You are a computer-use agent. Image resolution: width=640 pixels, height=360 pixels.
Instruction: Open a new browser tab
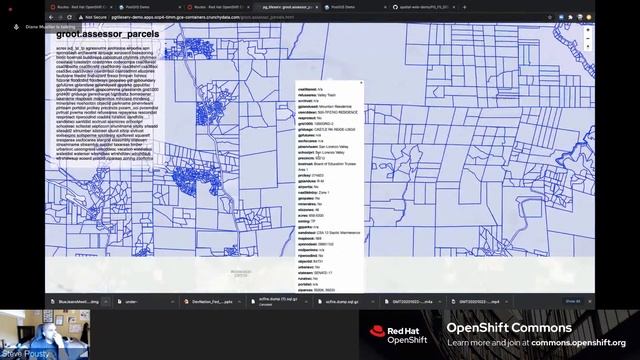[x=464, y=7]
